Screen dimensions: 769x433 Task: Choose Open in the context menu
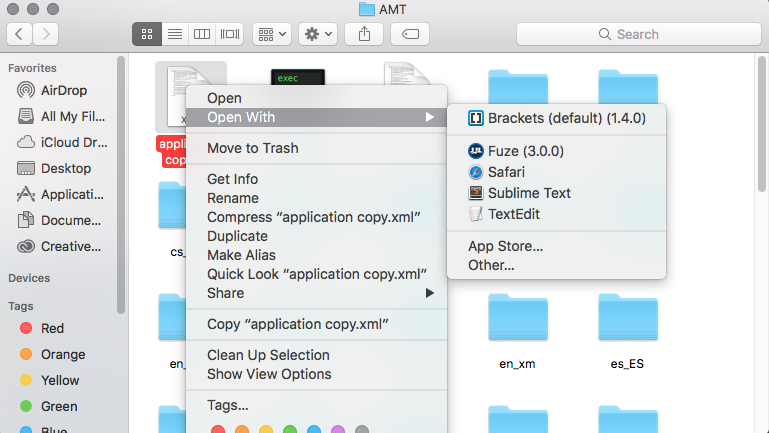[316, 98]
